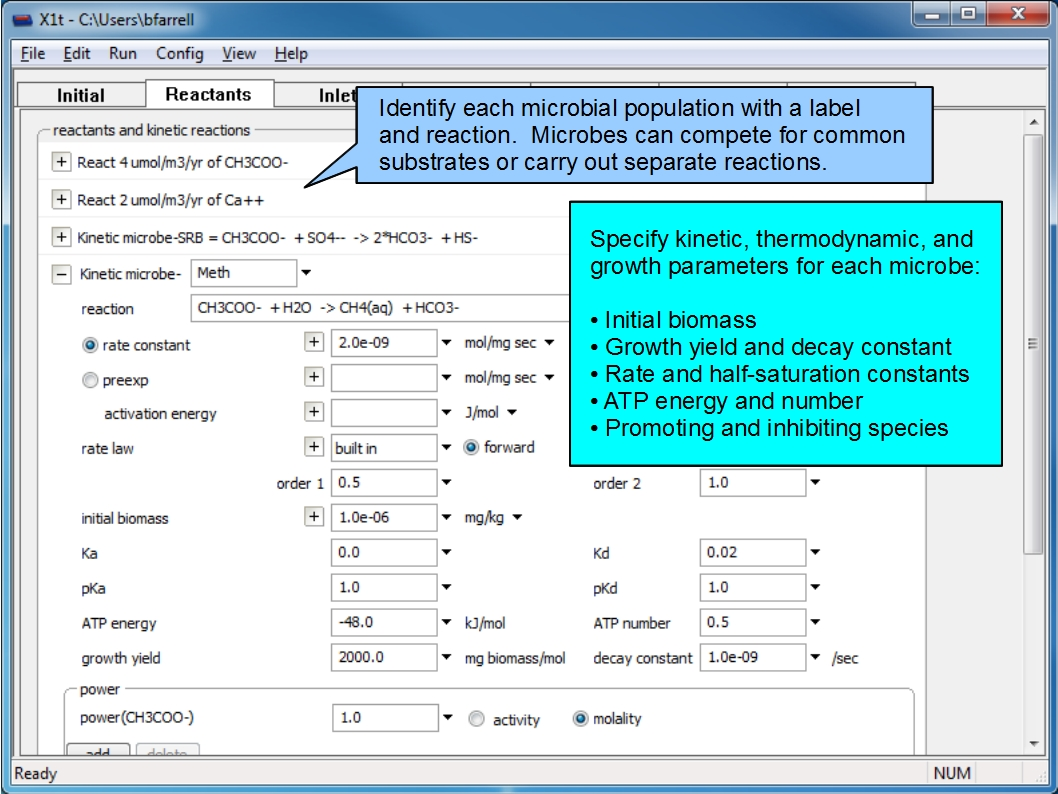Open the Run menu
Viewport: 1058px width, 794px height.
[x=123, y=53]
